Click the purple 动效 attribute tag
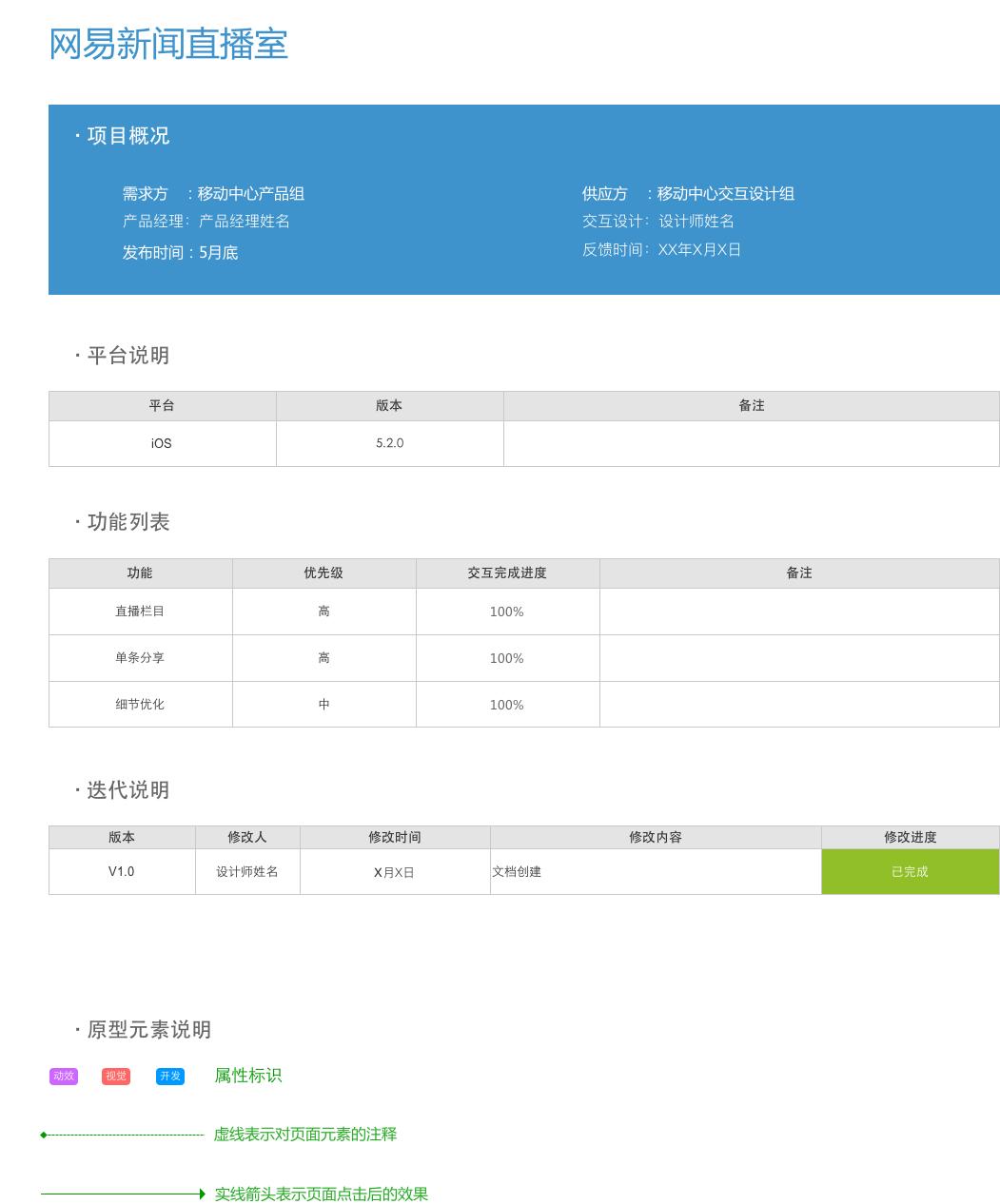The image size is (1000, 1204). (63, 1076)
